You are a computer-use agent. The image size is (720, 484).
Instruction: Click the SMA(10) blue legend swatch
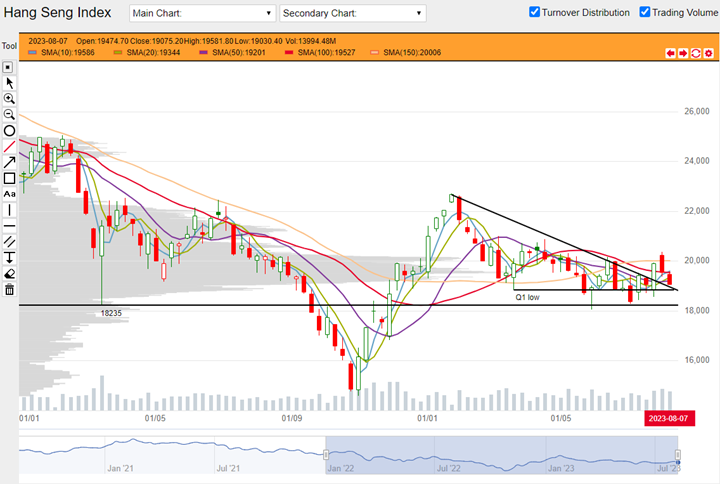[32, 52]
